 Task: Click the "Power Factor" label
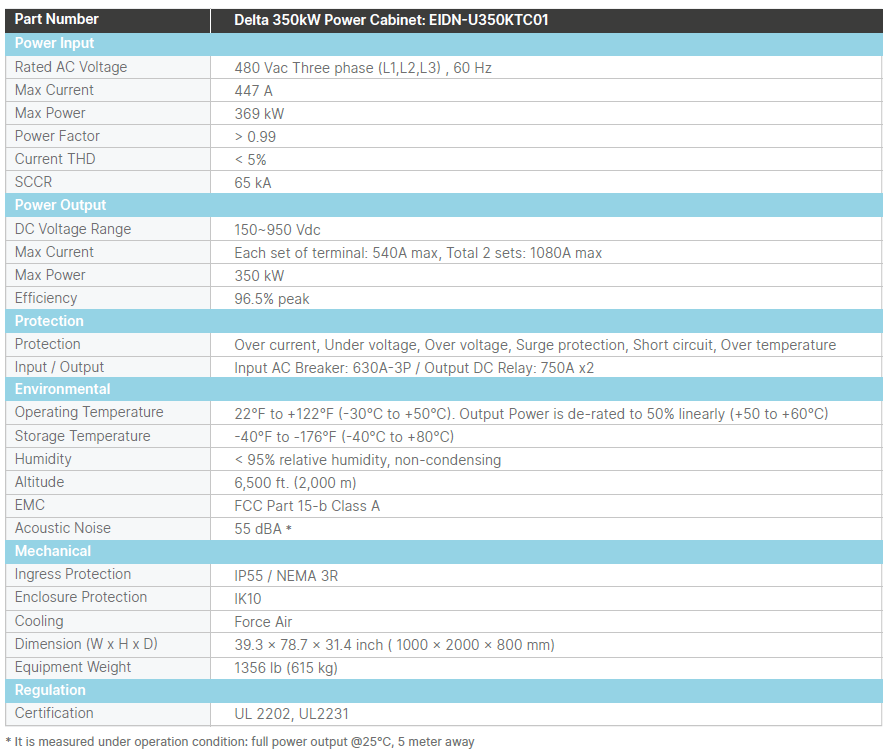[x=57, y=136]
